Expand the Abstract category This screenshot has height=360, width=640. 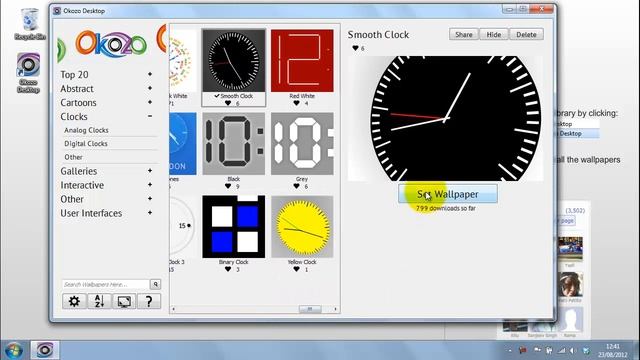tap(150, 88)
